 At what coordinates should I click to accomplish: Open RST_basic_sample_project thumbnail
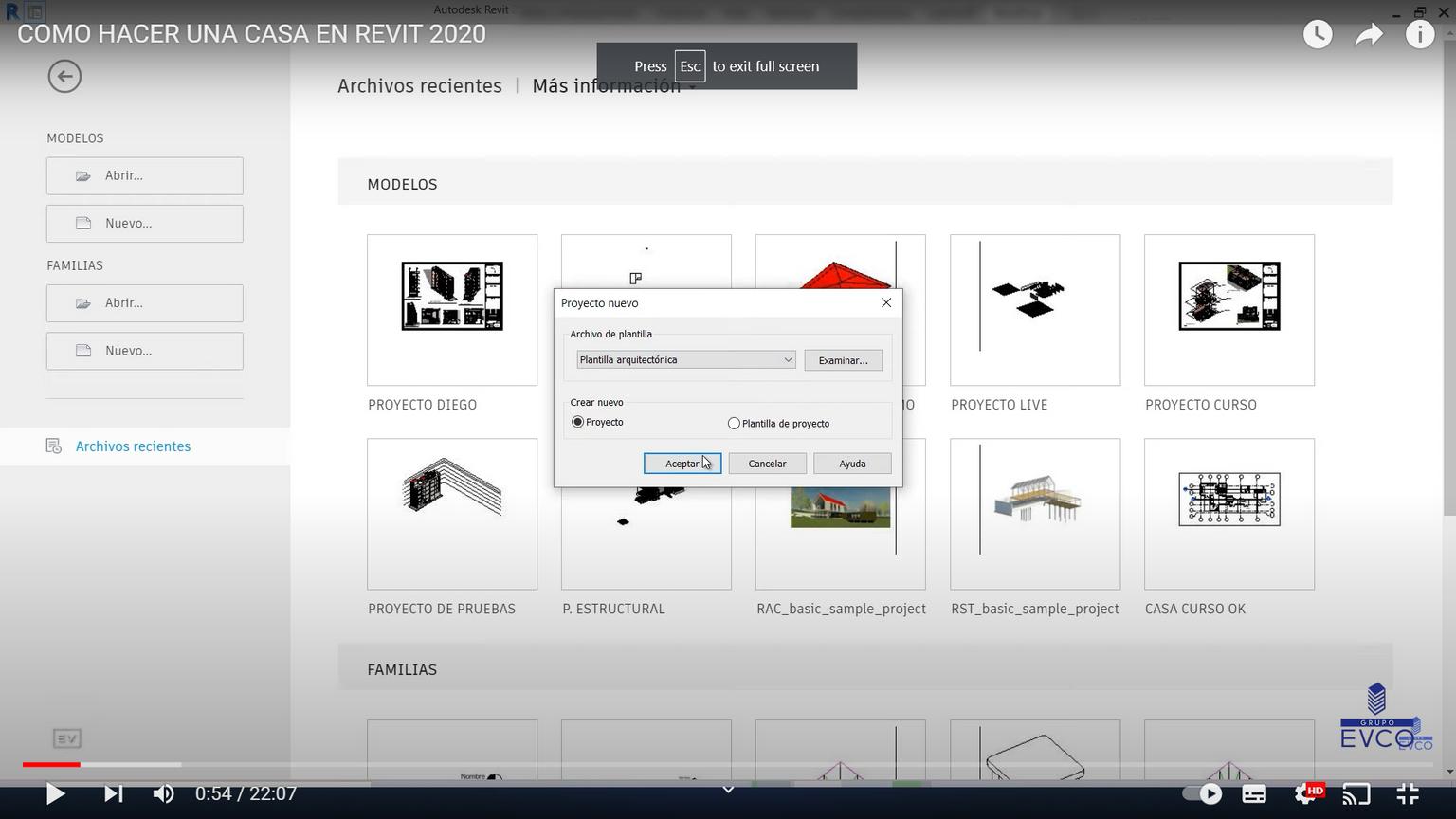point(1035,514)
